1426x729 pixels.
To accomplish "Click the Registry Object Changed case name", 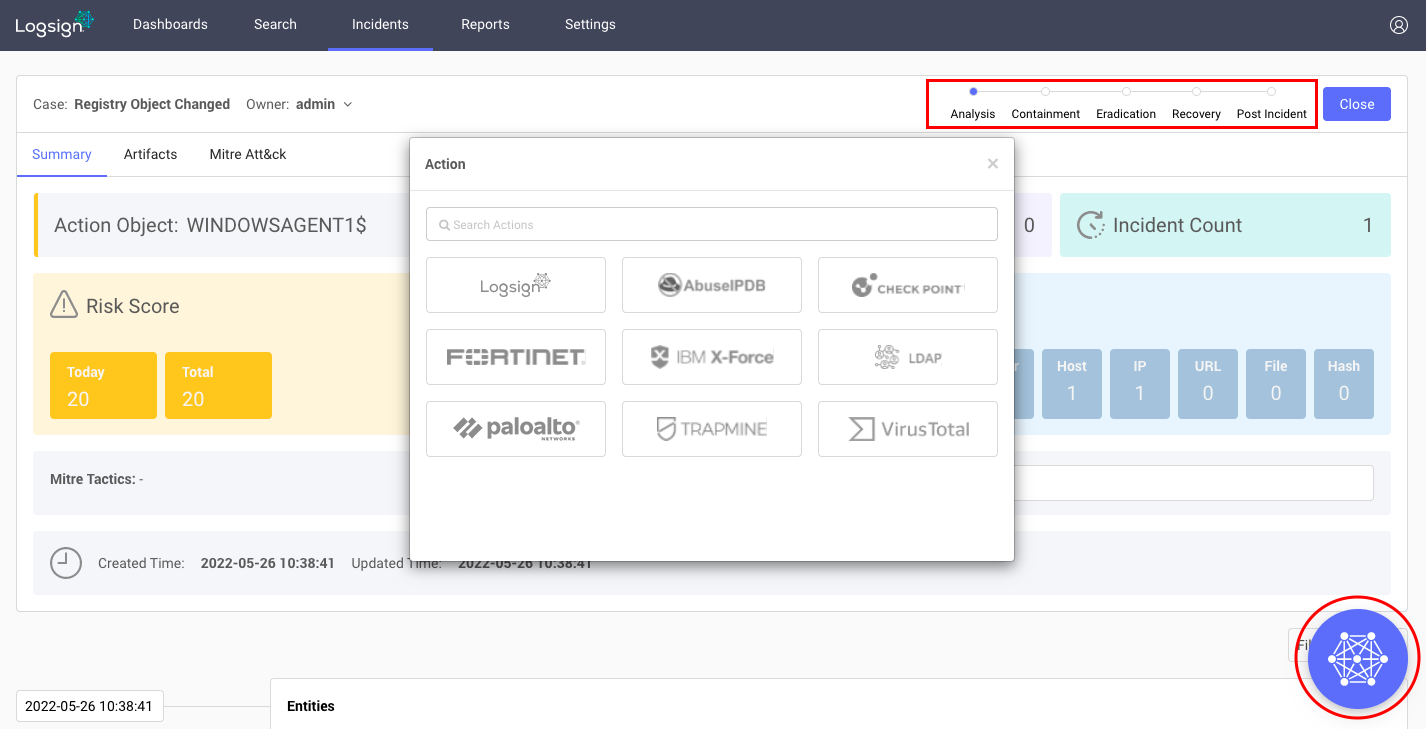I will [x=152, y=104].
